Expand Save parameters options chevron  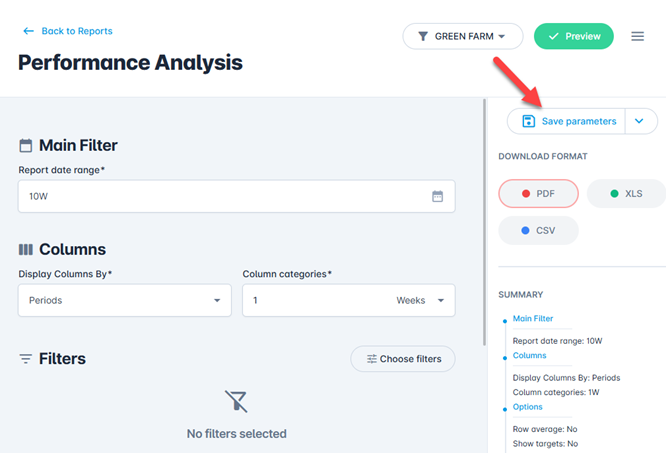(x=640, y=121)
